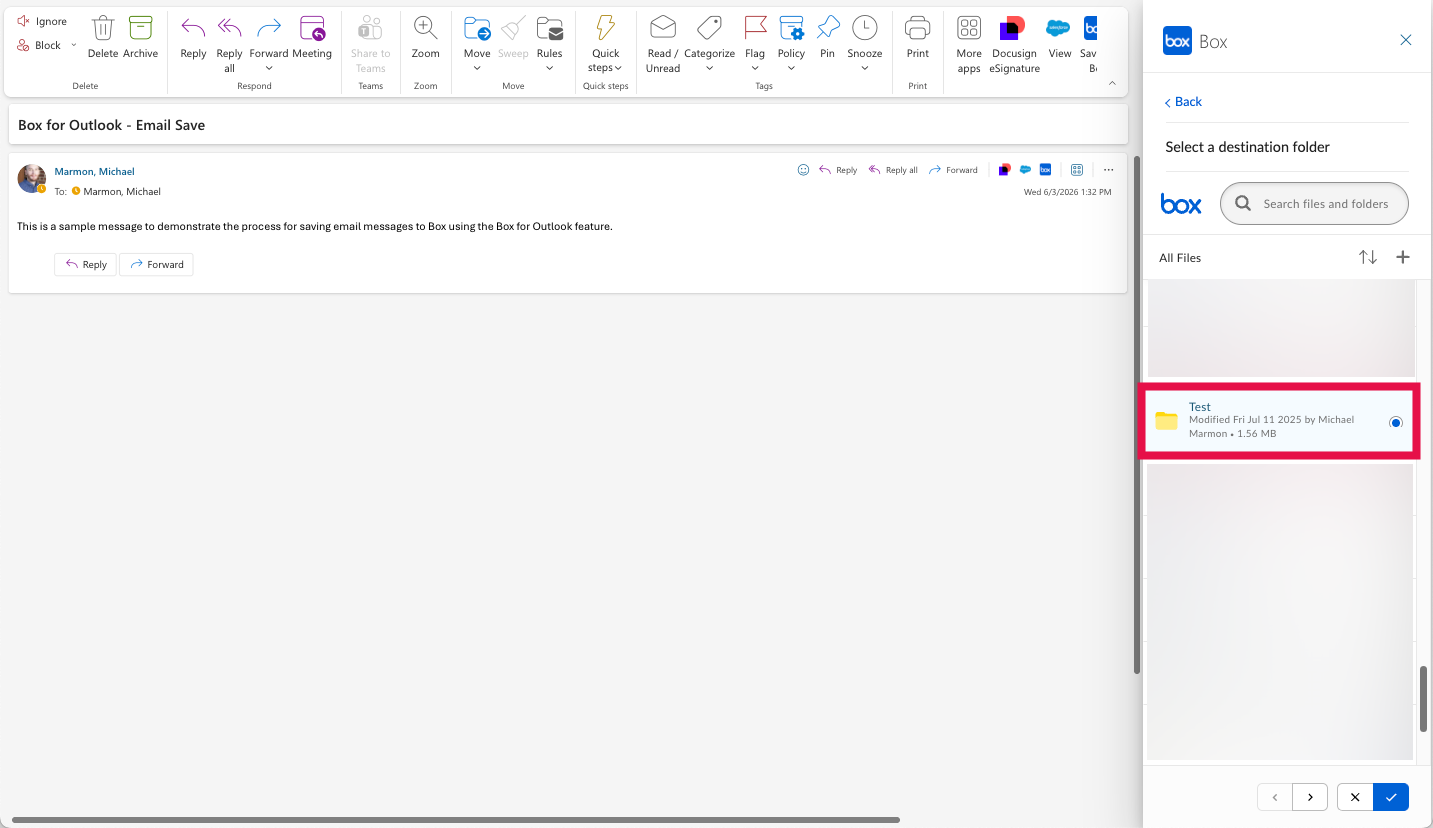Click the Salesforce View ribbon button
Screen dimensions: 1433x828
(x=1059, y=37)
